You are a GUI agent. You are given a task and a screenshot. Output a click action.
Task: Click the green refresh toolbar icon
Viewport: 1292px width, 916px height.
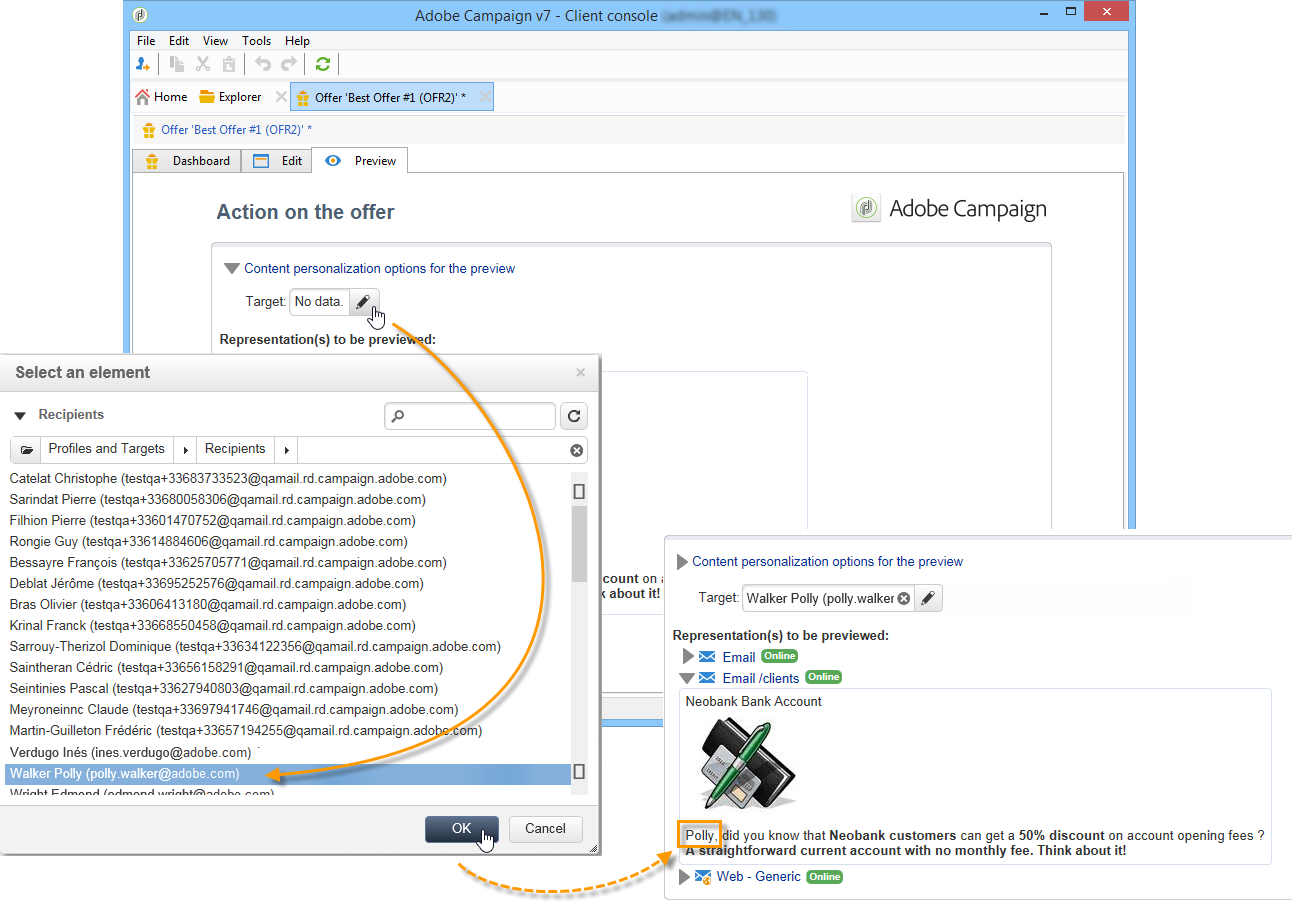322,64
